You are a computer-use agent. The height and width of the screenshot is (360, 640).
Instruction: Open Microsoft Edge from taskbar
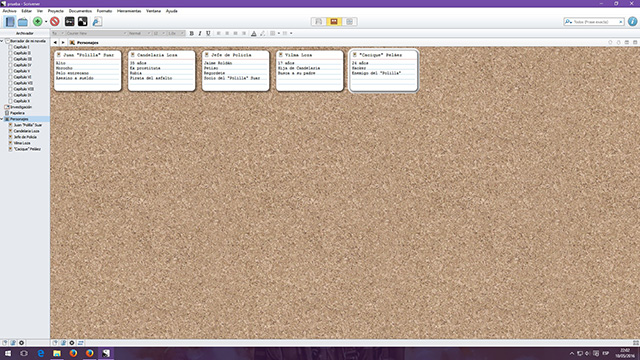pos(40,353)
